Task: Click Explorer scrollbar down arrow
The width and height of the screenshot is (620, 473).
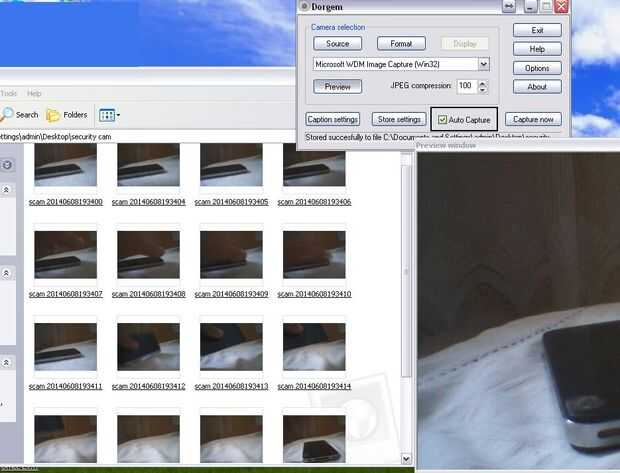Action: click(x=406, y=459)
